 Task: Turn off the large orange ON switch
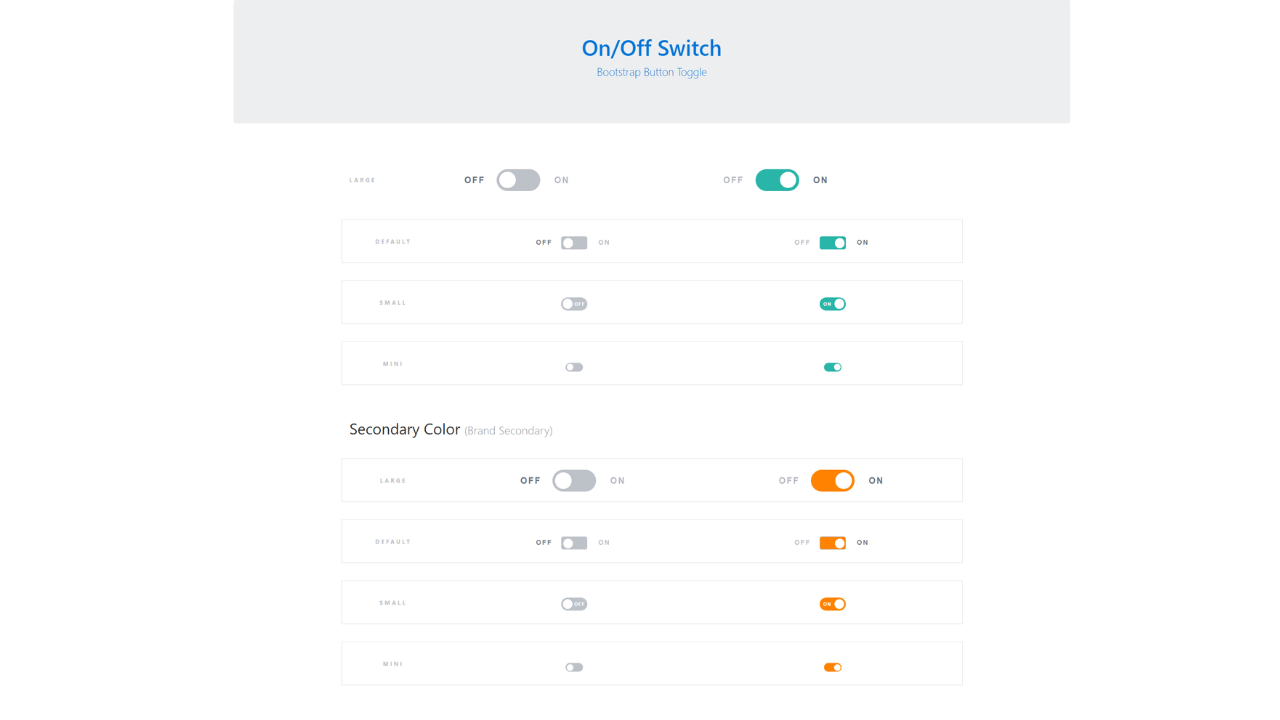[x=832, y=480]
